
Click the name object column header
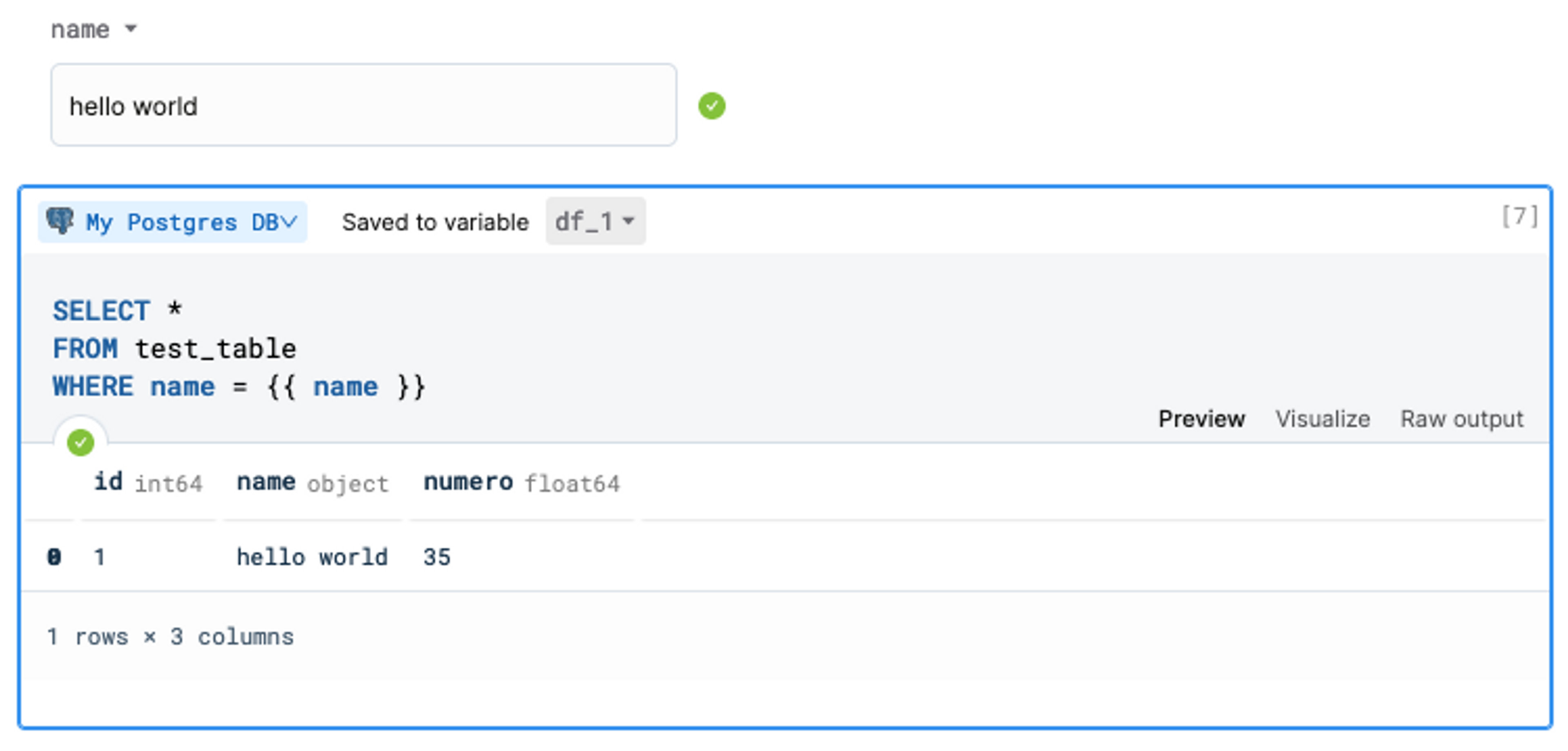click(x=312, y=483)
